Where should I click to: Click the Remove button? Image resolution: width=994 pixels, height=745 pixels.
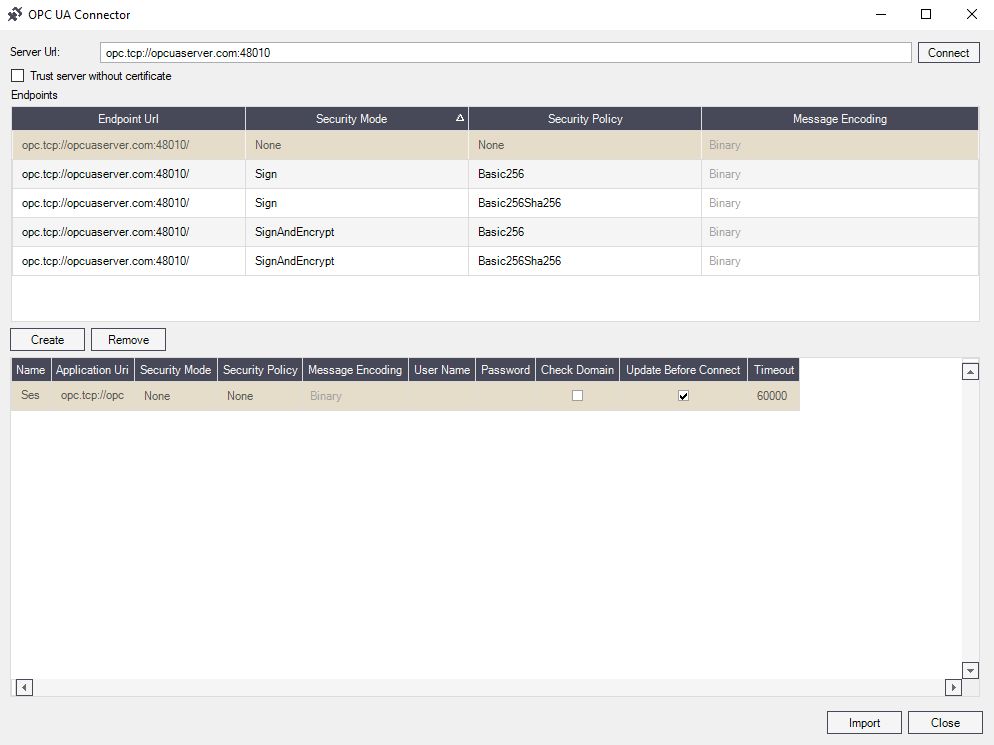click(x=128, y=339)
